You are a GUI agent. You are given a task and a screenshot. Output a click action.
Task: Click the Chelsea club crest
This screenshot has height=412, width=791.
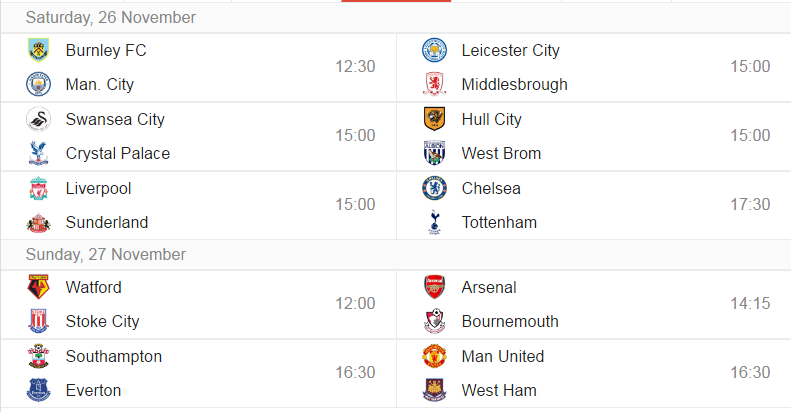pyautogui.click(x=434, y=188)
